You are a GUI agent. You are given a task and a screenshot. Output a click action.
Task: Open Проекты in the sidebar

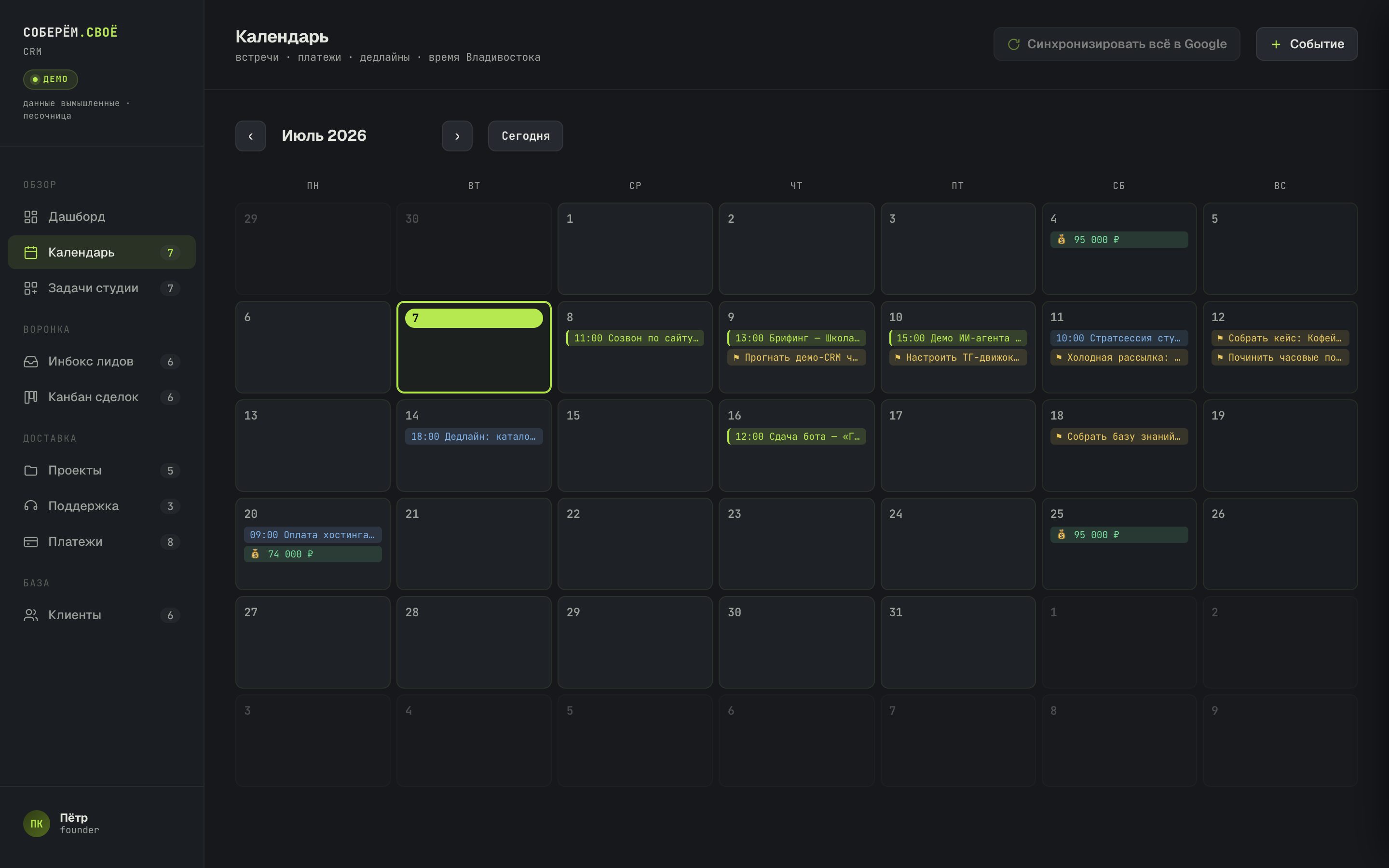coord(102,471)
